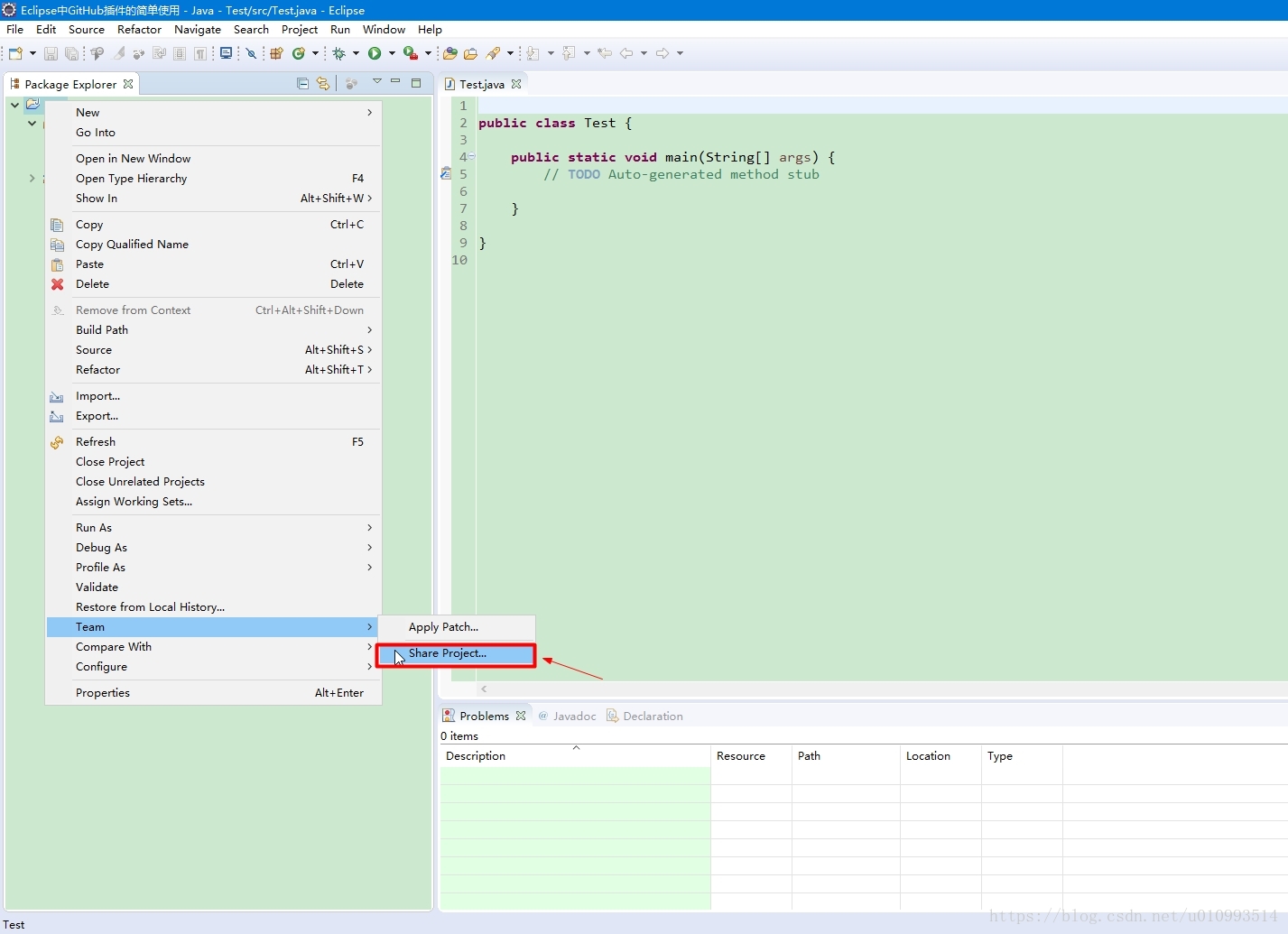Click the editor horizontal scrollbar left arrow

(x=485, y=689)
